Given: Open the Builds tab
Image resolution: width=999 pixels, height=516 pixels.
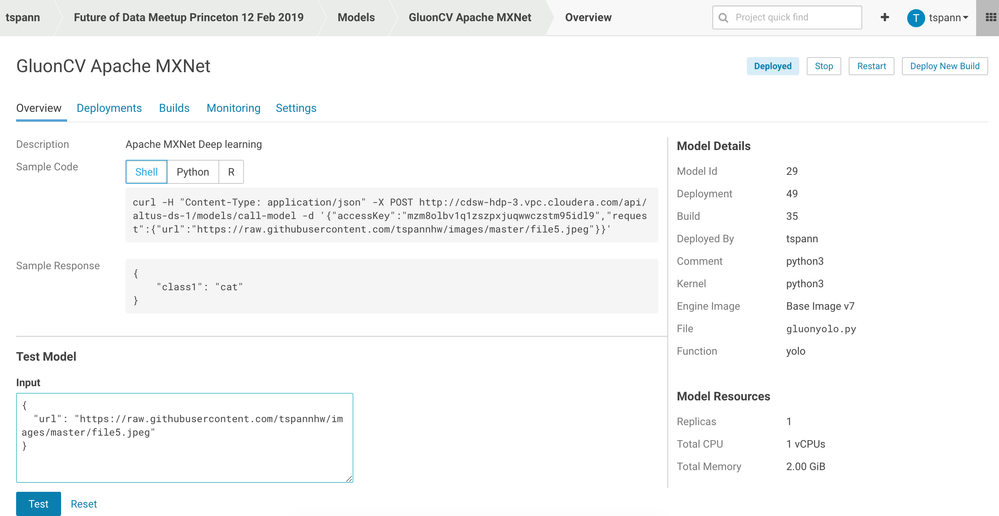Looking at the screenshot, I should tap(174, 108).
